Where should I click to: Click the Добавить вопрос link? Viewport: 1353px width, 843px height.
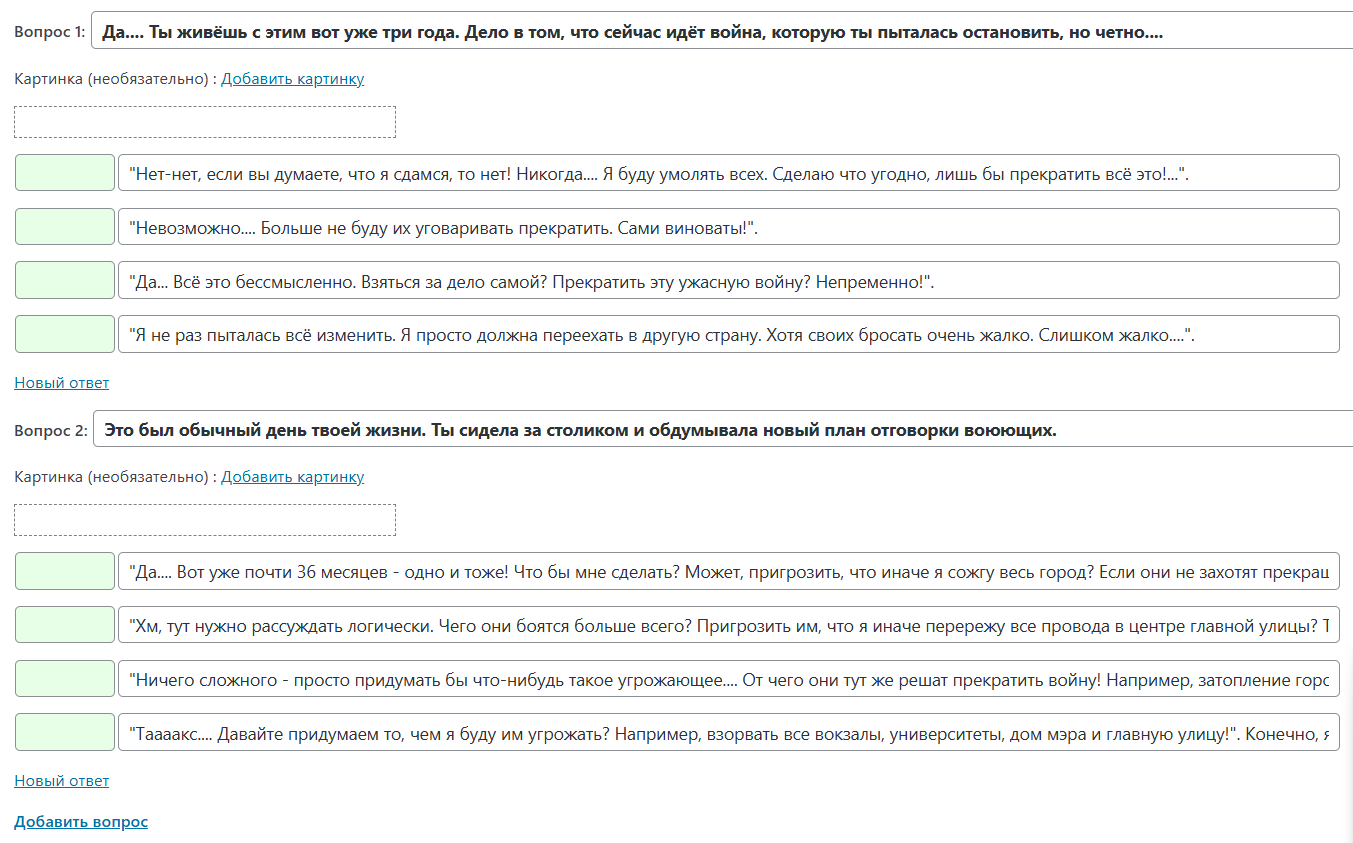(81, 822)
